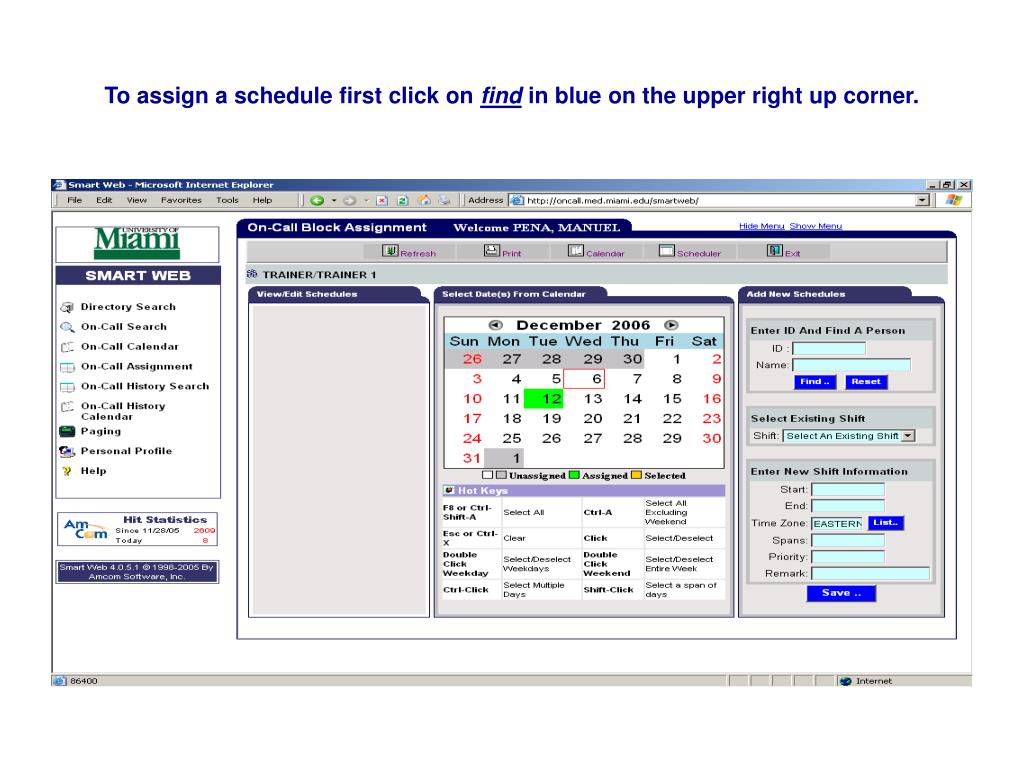
Task: Expand the browser address bar dropdown
Action: [922, 200]
